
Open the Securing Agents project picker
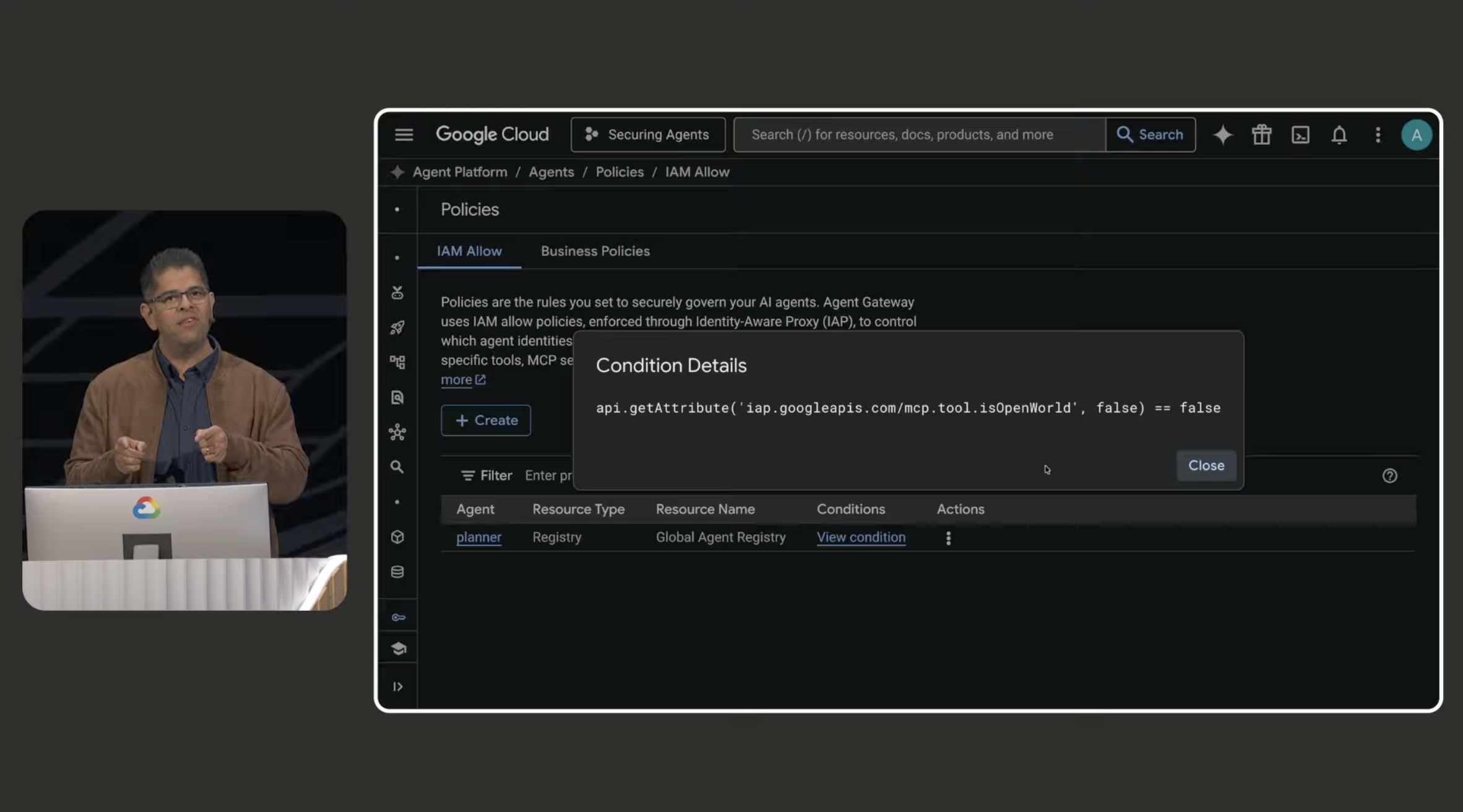(x=647, y=134)
